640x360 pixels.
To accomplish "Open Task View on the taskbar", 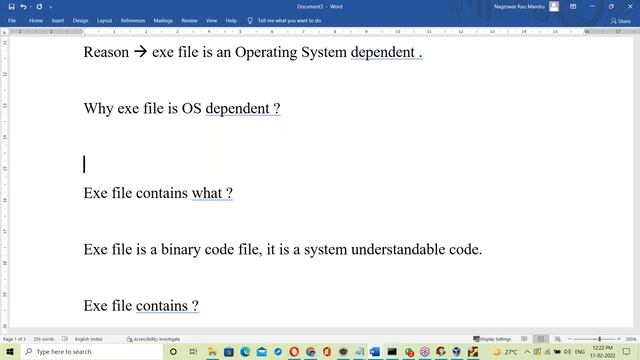I will [193, 352].
